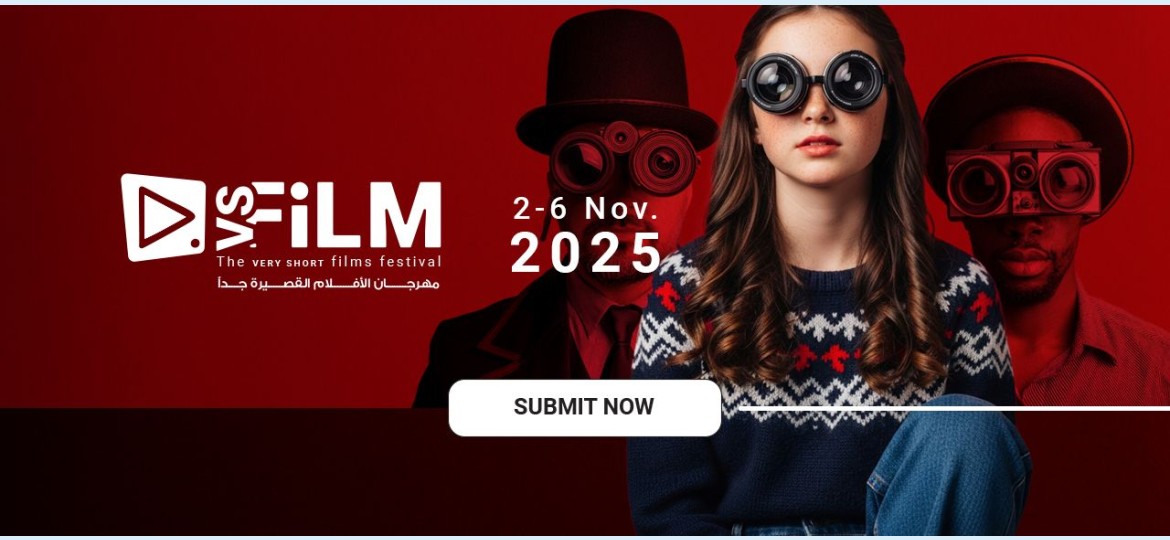This screenshot has width=1170, height=540.
Task: Click the white horizontal line beside button
Action: tap(954, 408)
